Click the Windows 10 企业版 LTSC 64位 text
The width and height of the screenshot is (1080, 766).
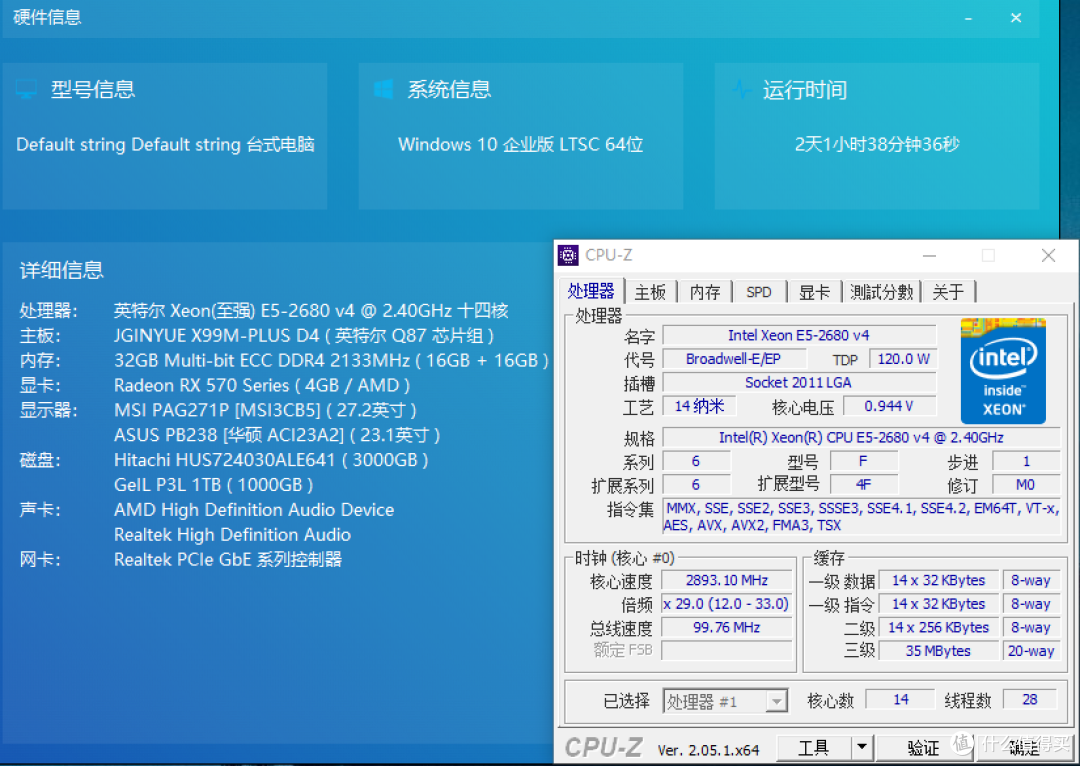click(x=521, y=145)
